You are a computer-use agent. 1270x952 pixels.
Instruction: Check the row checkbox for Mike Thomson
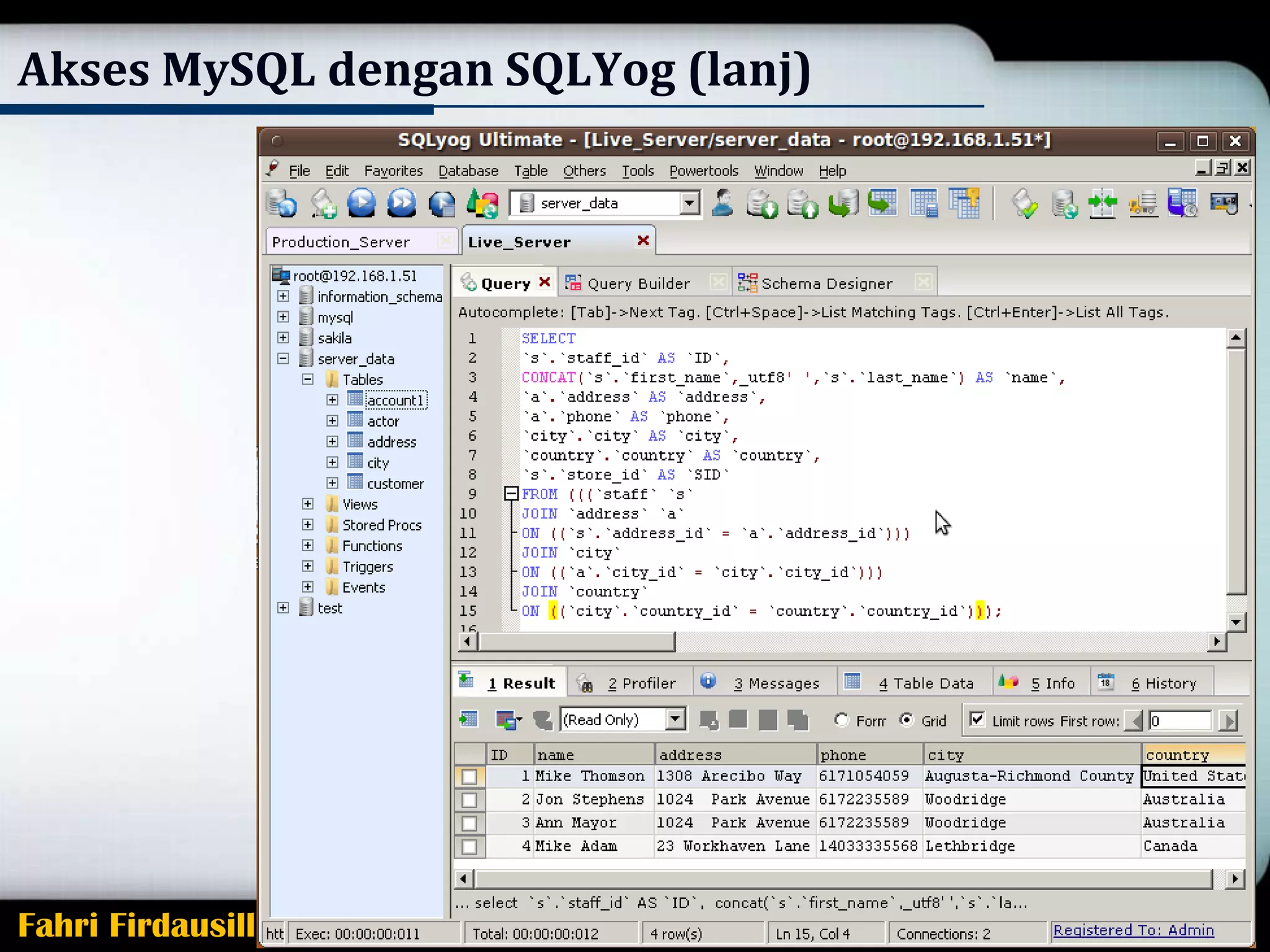469,776
